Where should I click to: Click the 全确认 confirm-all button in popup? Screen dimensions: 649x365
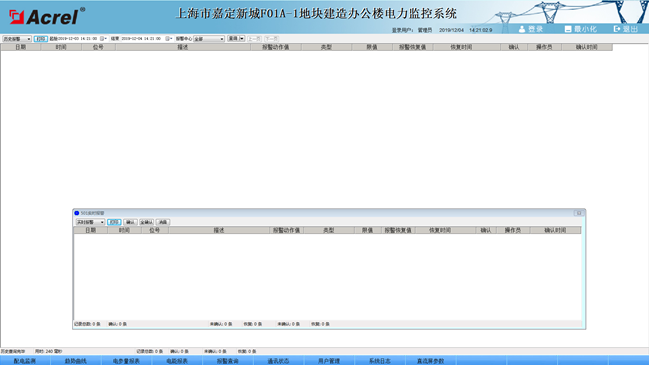pos(147,222)
